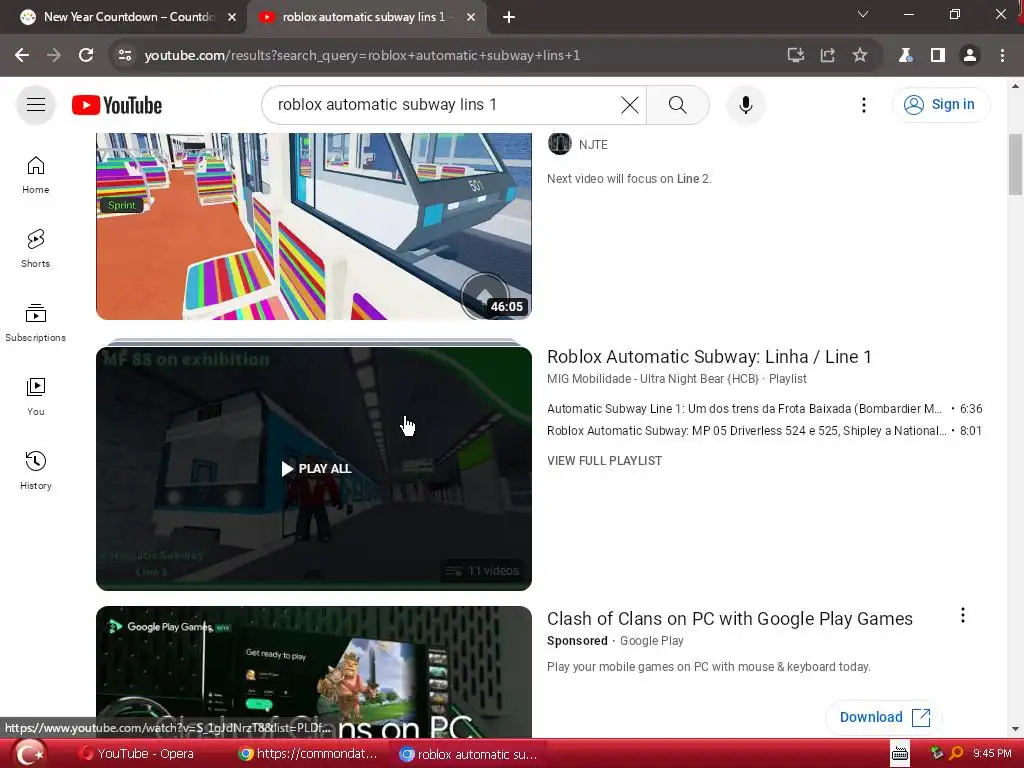This screenshot has height=768, width=1024.
Task: Open playlist video MP 05 Driverless 524 e 525
Action: [x=746, y=430]
